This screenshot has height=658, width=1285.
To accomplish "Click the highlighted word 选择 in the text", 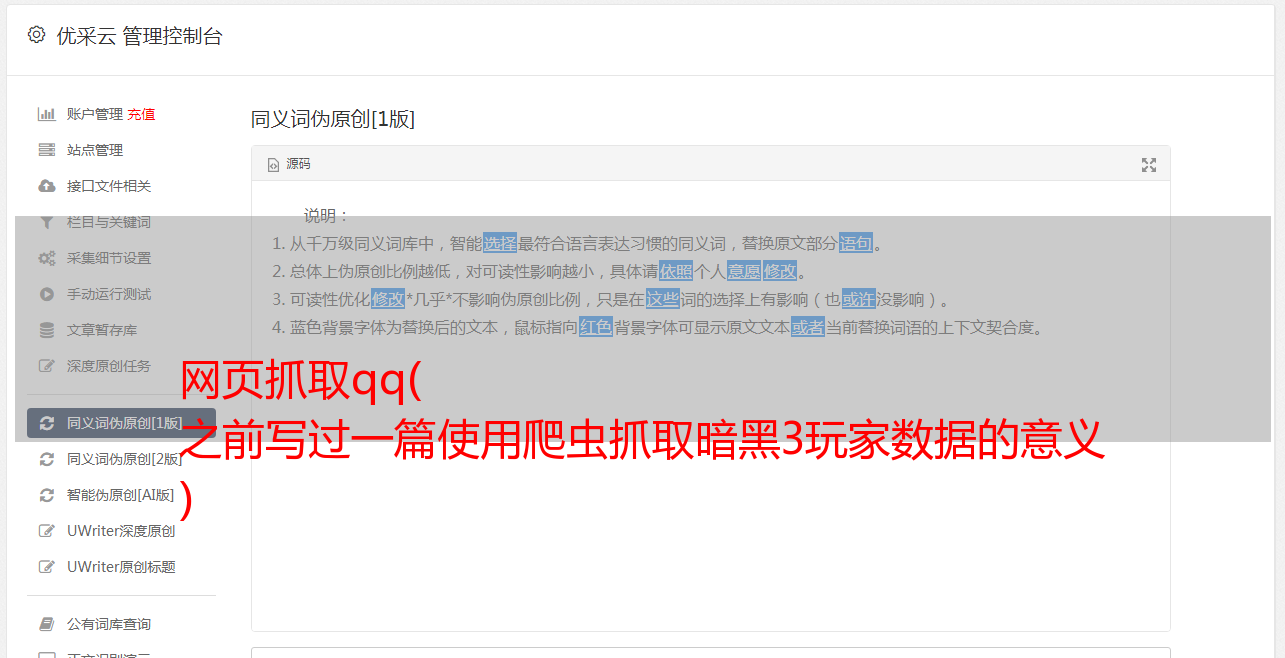I will coord(500,243).
